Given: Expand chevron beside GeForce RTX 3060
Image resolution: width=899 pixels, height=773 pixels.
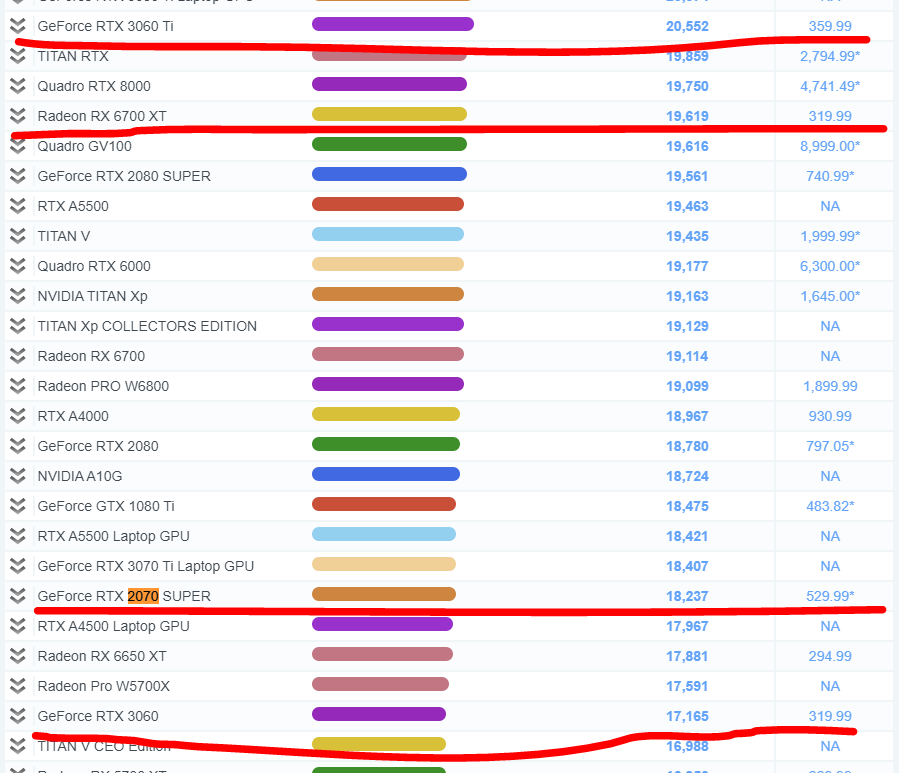Looking at the screenshot, I should pyautogui.click(x=18, y=716).
